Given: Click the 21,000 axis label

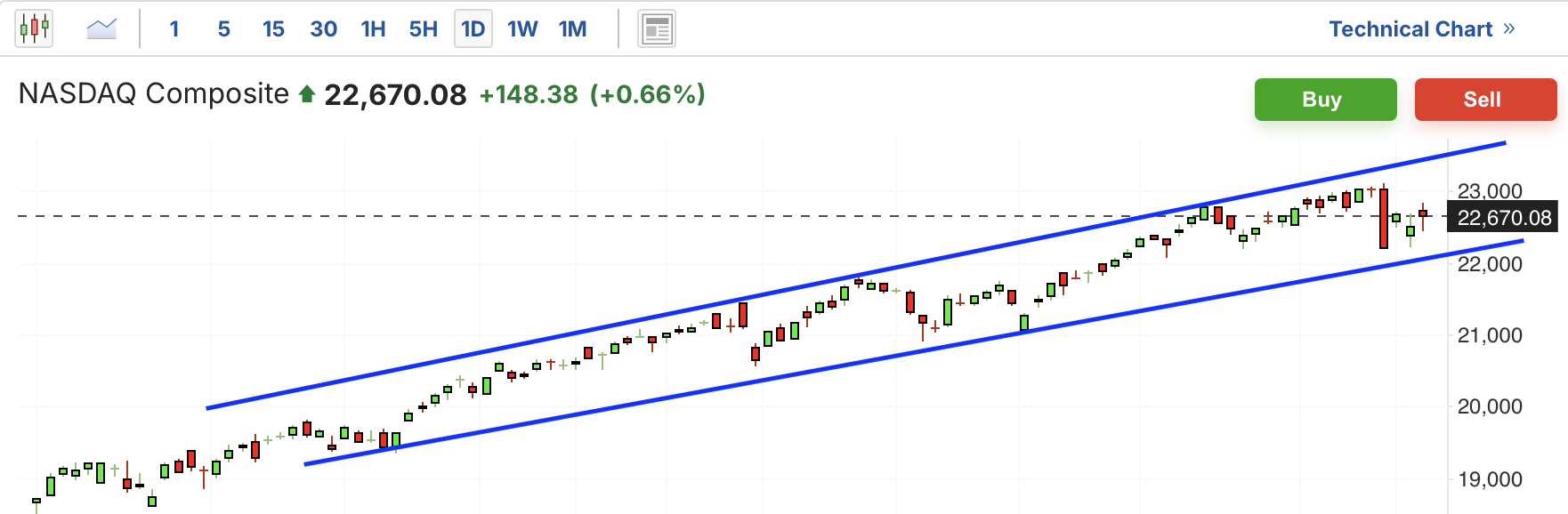Looking at the screenshot, I should point(1490,335).
